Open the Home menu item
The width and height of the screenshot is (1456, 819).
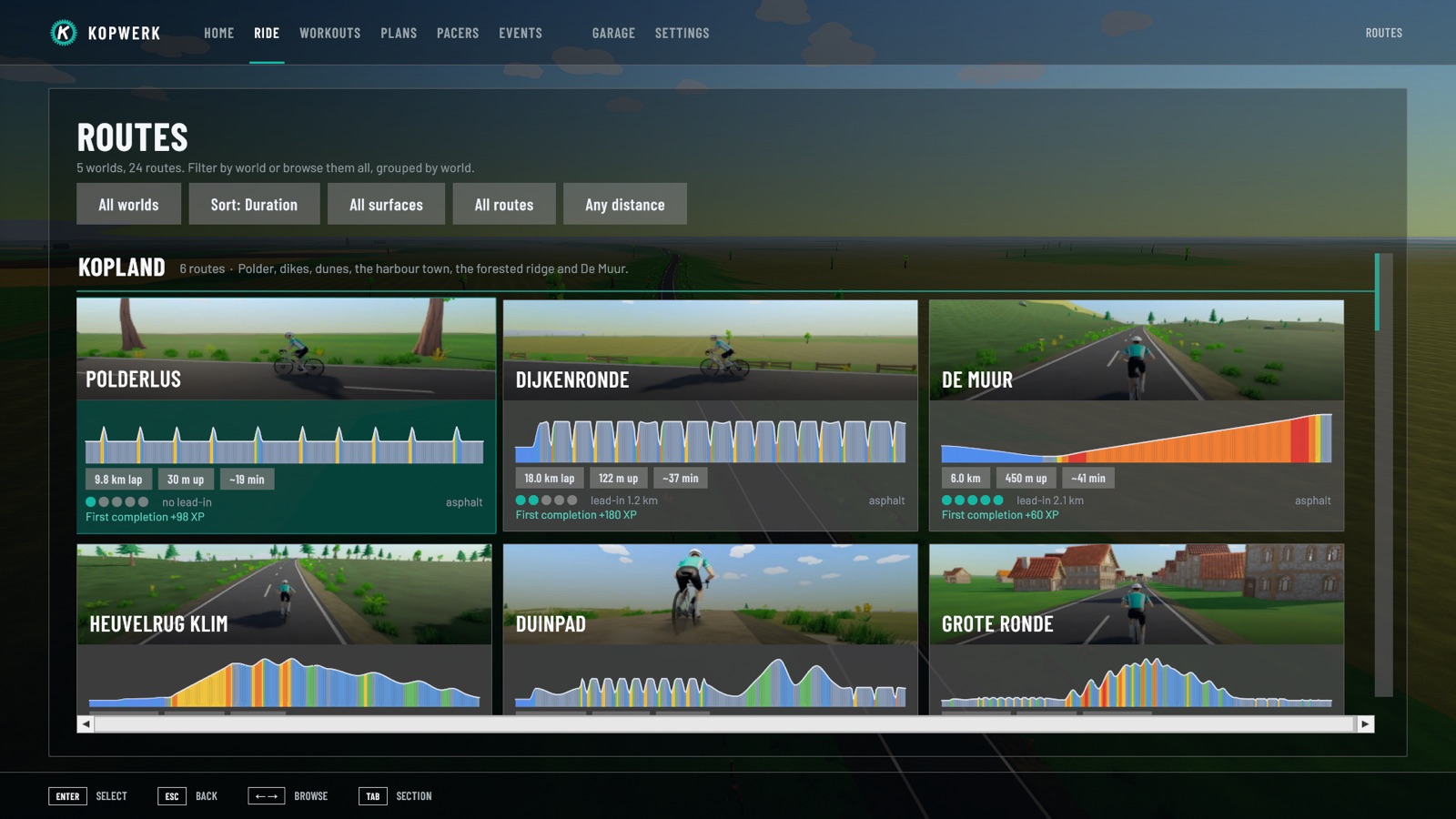point(218,33)
